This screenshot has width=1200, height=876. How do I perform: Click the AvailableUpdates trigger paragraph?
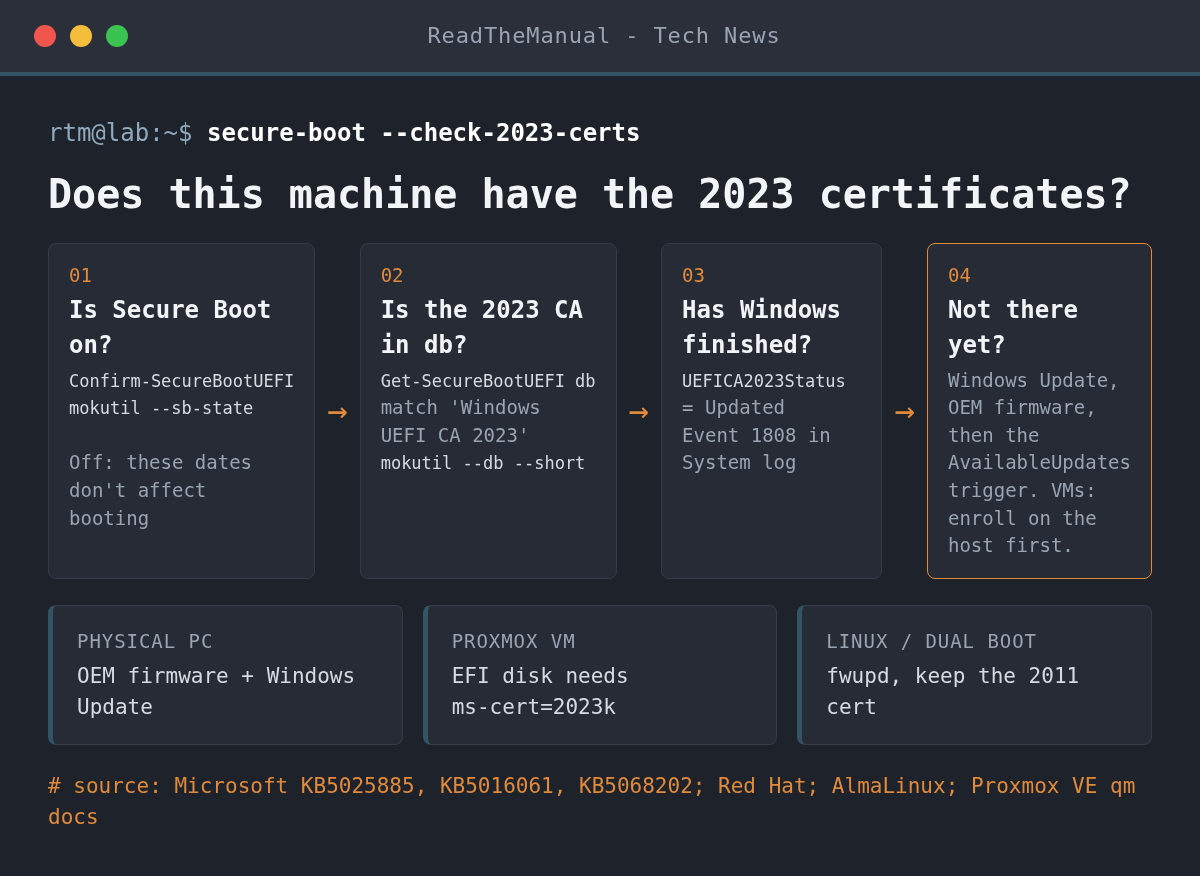(1039, 463)
